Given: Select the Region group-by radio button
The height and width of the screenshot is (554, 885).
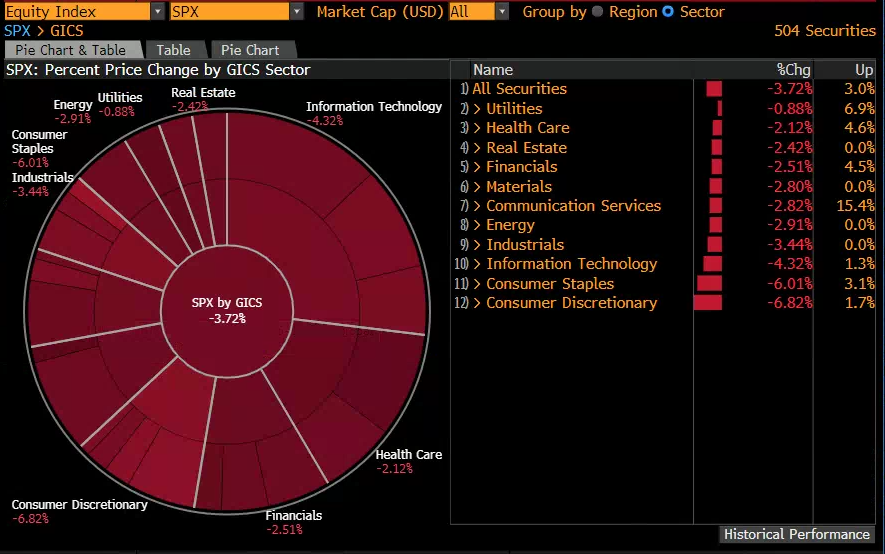Looking at the screenshot, I should 598,12.
